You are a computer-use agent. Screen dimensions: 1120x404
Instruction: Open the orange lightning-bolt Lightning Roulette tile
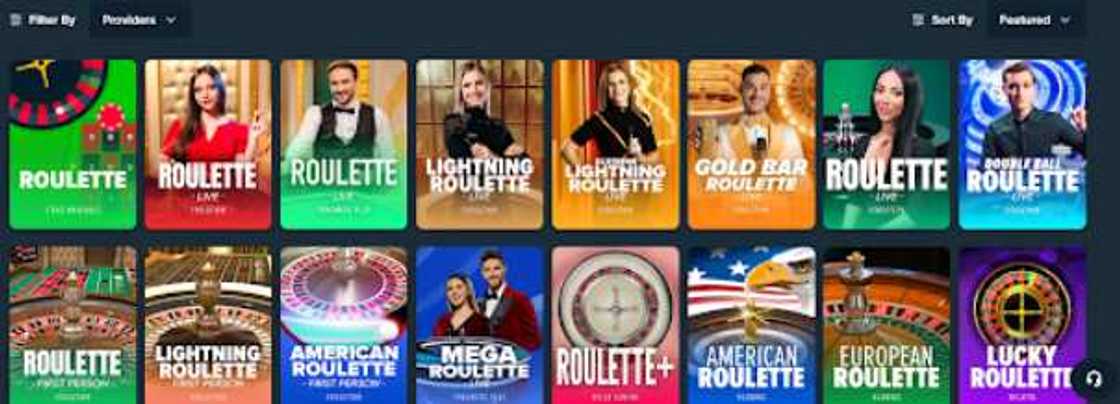coord(615,144)
